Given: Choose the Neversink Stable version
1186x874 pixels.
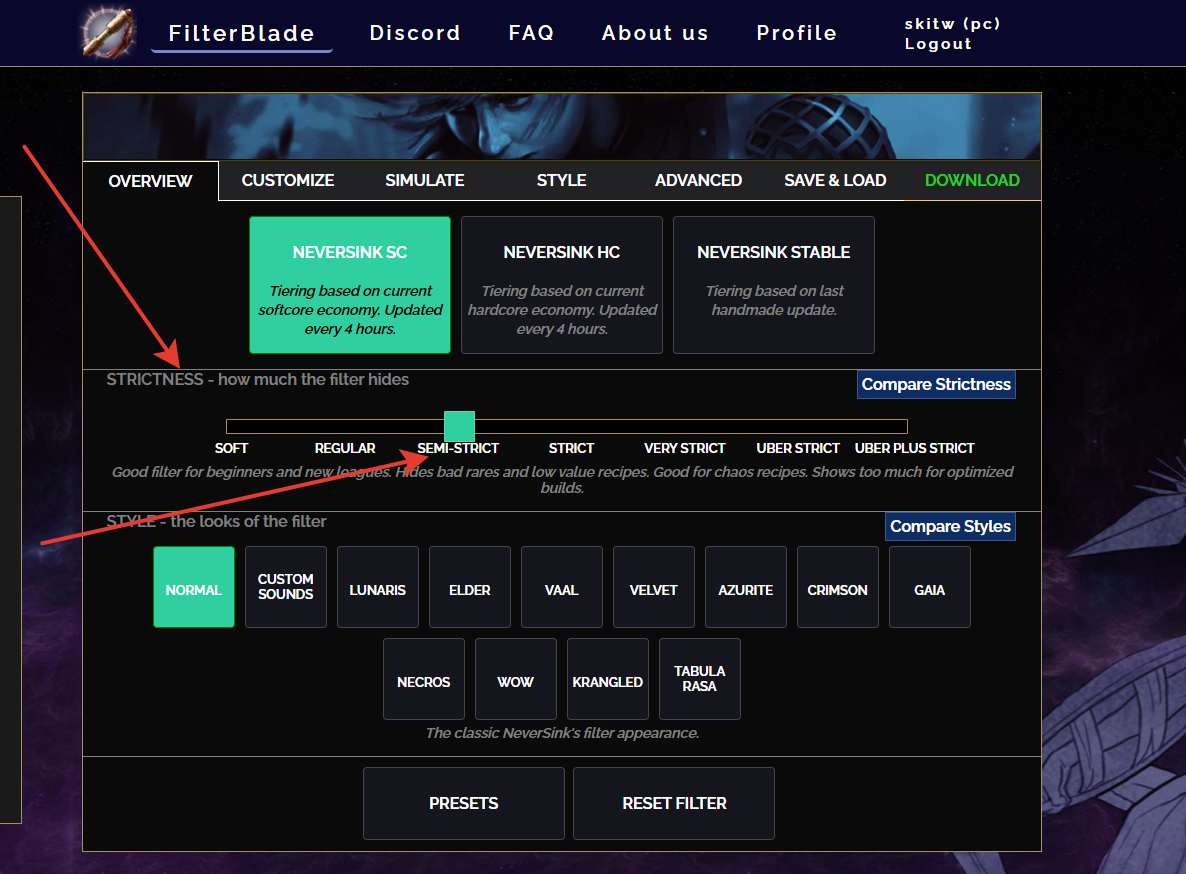Looking at the screenshot, I should click(774, 285).
